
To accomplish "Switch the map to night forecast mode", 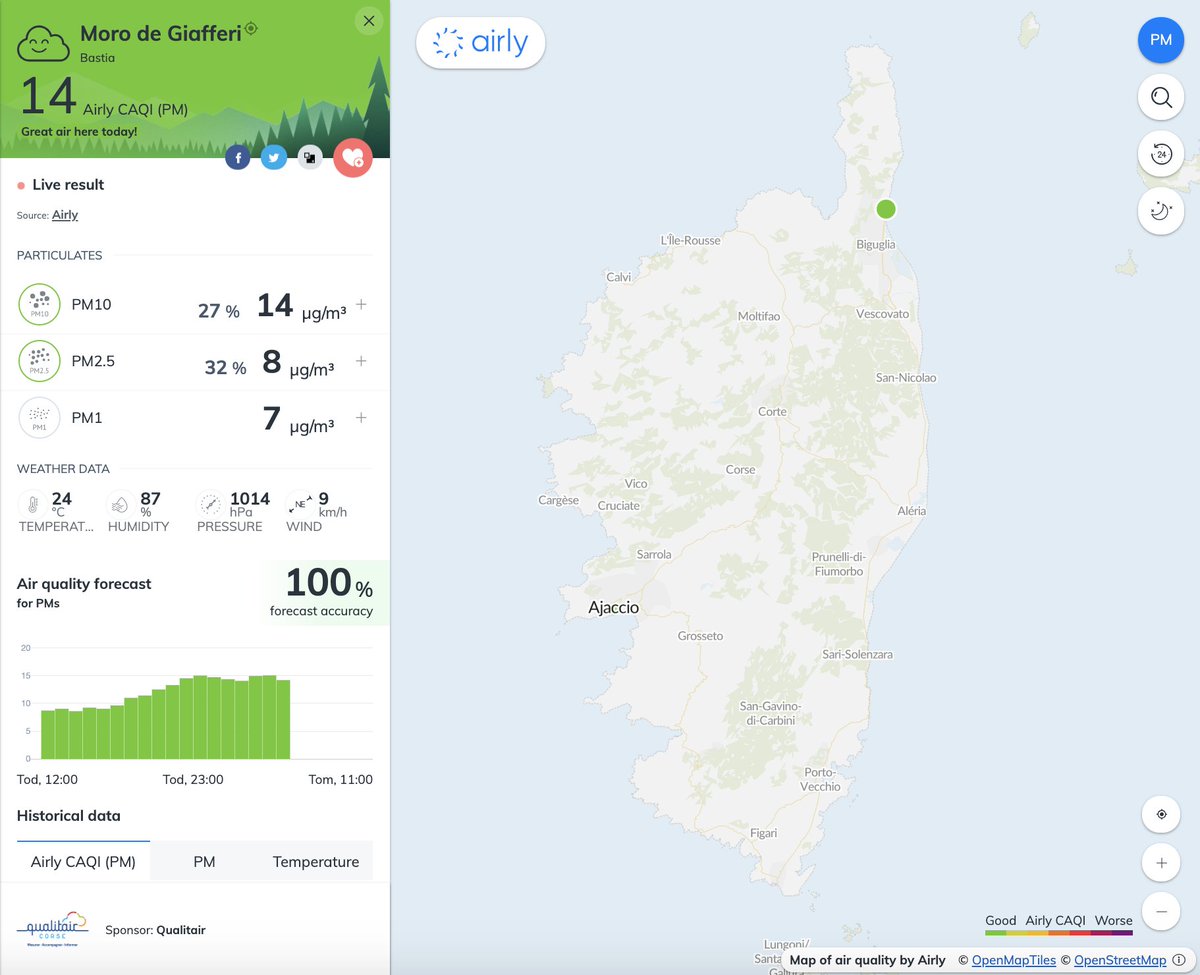I will (x=1160, y=211).
